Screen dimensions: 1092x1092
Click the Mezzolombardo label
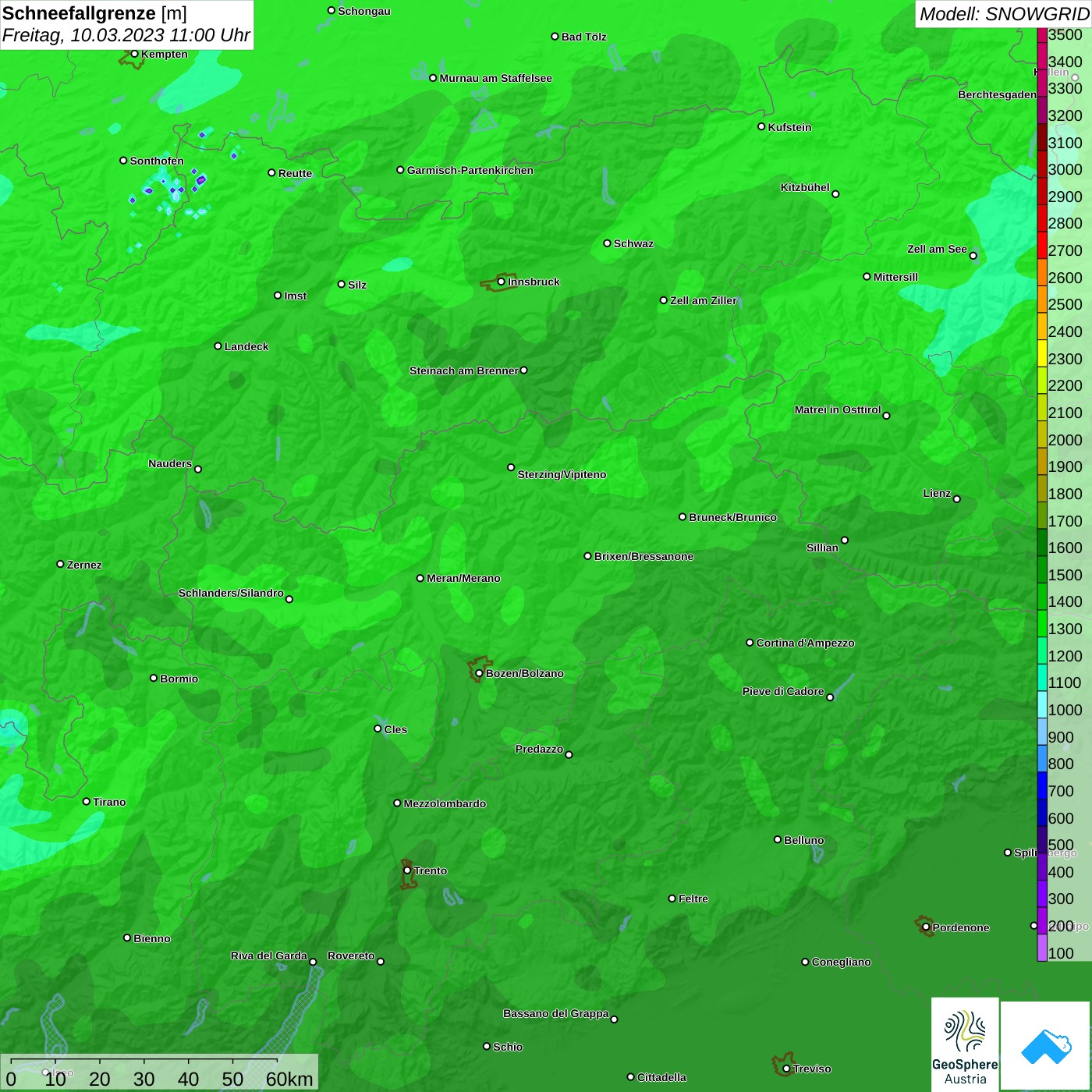445,803
